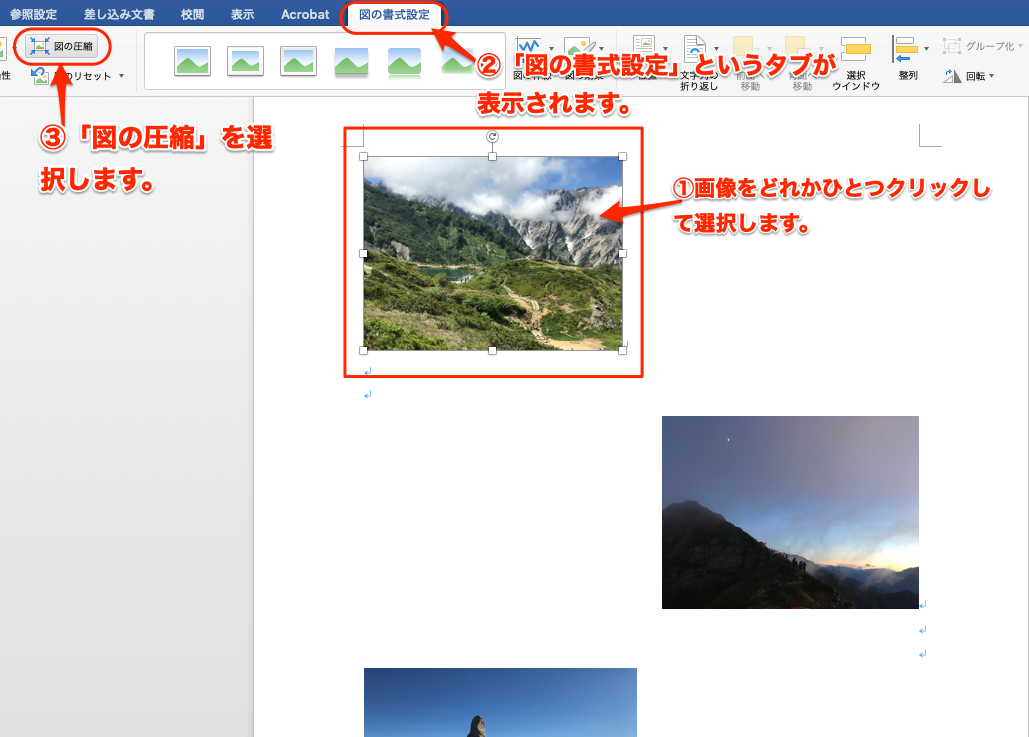Open the 選択ウインドウ selection pane
Image resolution: width=1029 pixels, height=737 pixels.
tap(856, 64)
